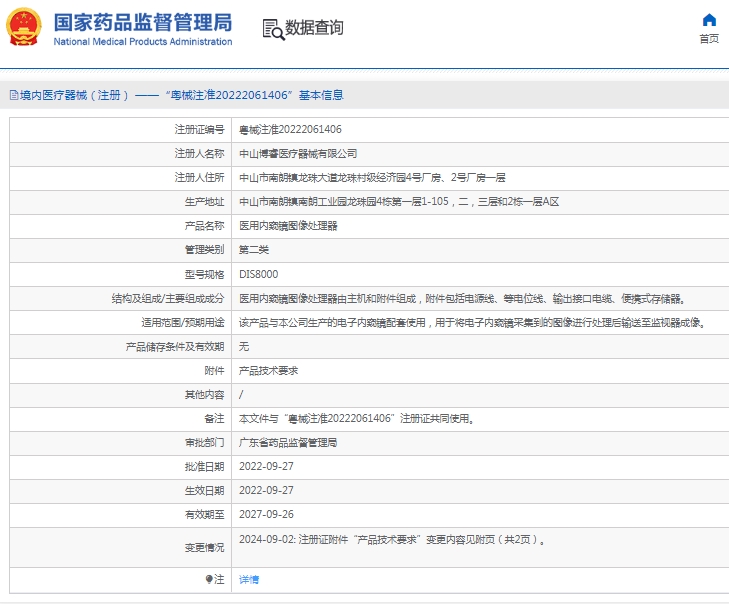Click the 注册证编号 row label
The image size is (729, 604).
click(199, 129)
